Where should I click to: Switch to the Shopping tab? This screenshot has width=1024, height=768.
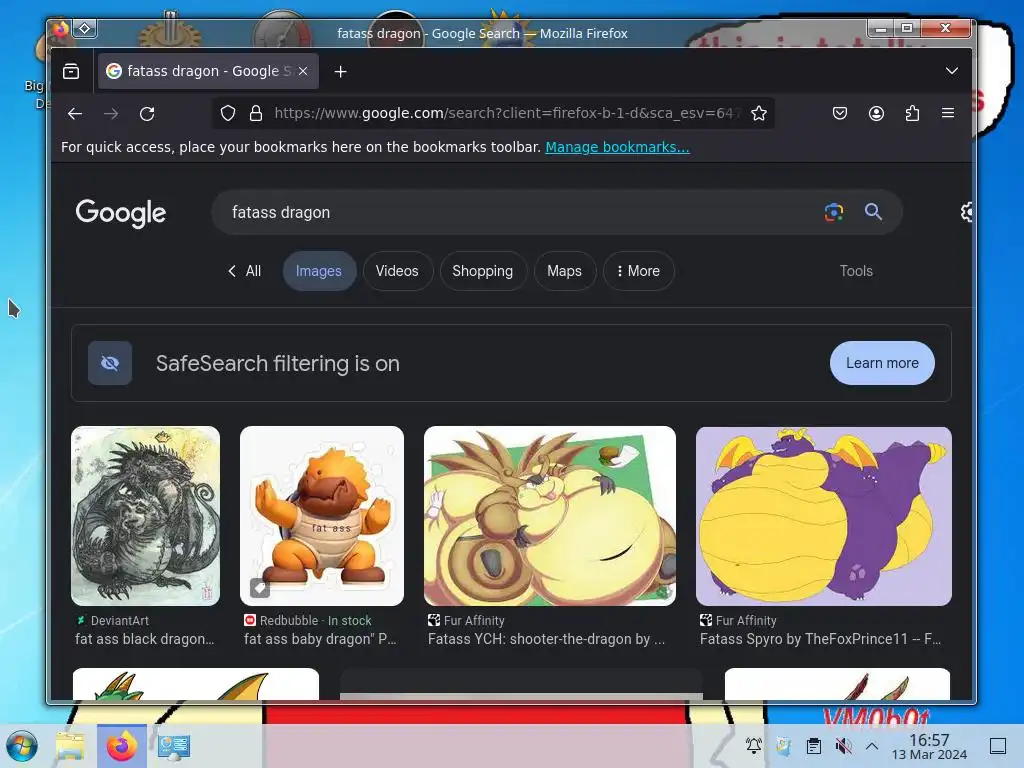[x=483, y=271]
